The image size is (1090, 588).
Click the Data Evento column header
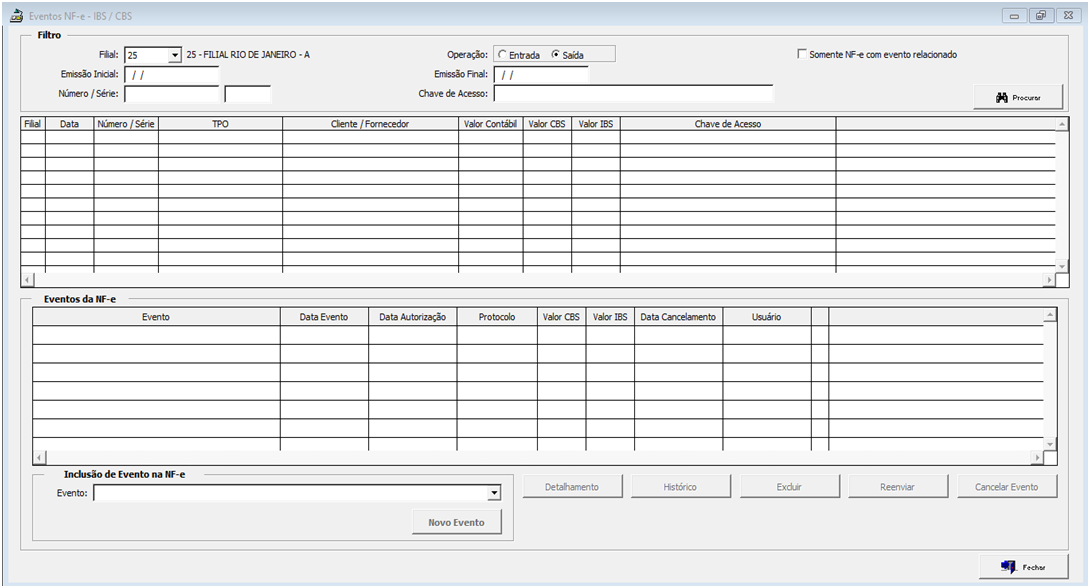pyautogui.click(x=324, y=317)
